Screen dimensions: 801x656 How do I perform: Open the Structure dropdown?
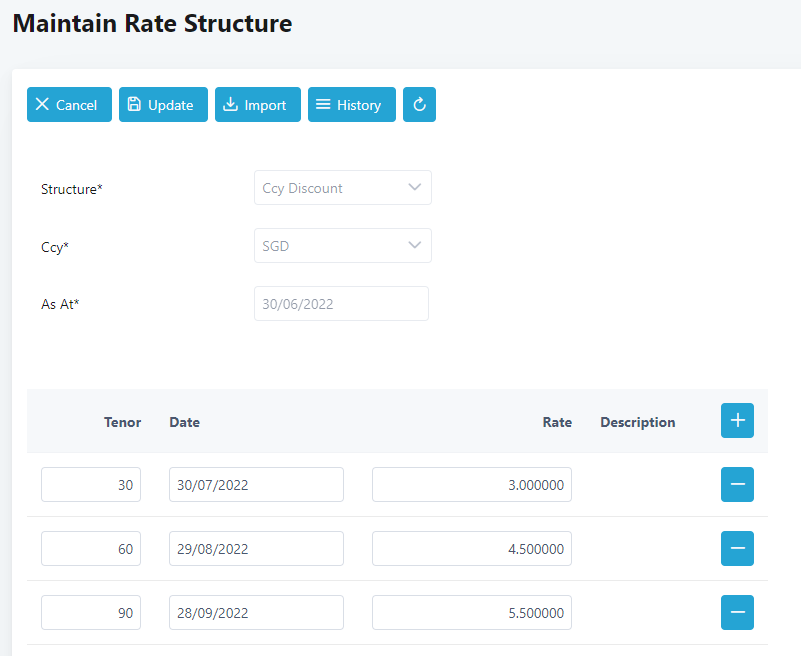click(x=342, y=188)
